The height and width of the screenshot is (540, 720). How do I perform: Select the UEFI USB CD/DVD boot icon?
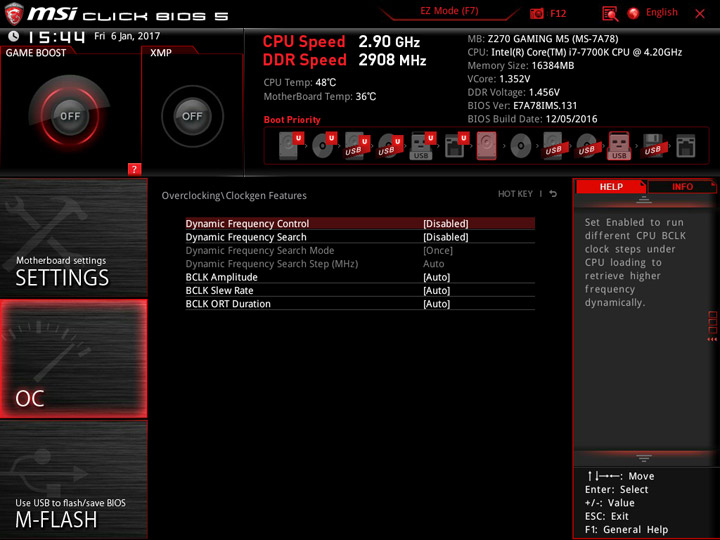pos(390,146)
